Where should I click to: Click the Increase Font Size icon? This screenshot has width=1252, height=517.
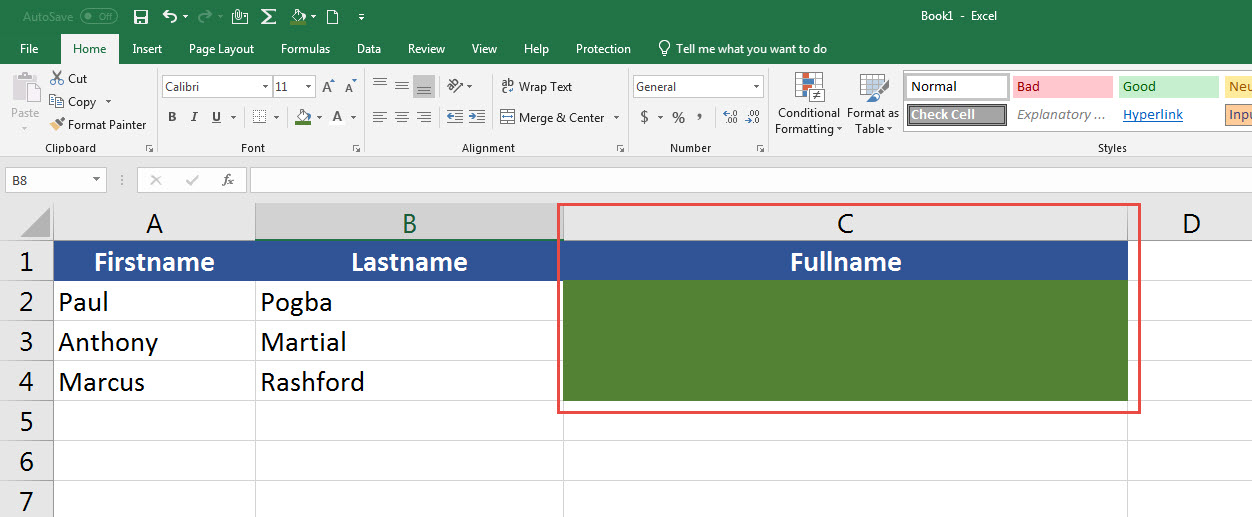[329, 87]
